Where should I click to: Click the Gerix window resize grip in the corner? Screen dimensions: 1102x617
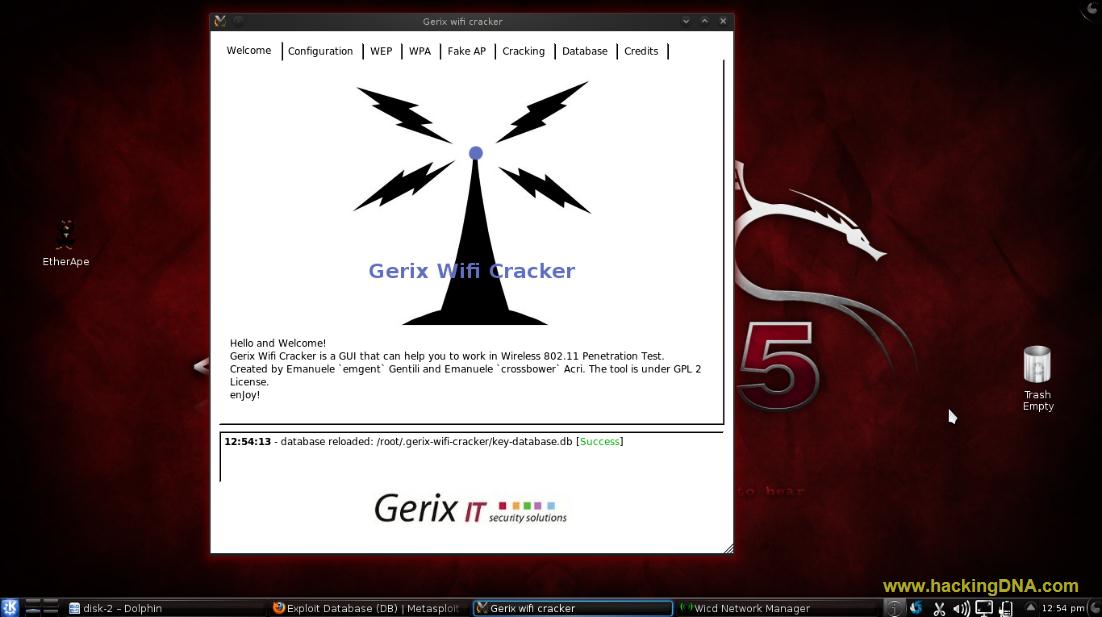729,549
